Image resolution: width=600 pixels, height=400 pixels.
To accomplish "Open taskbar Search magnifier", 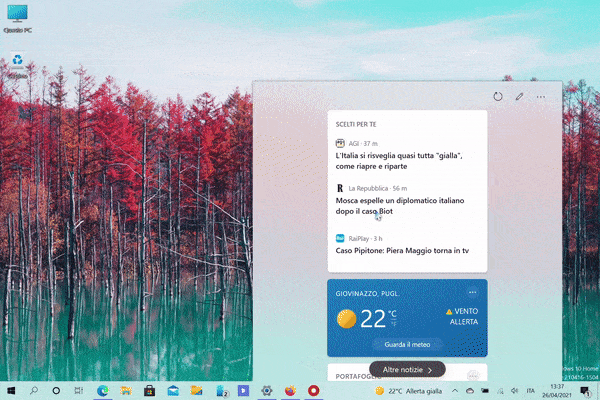I will tap(34, 390).
